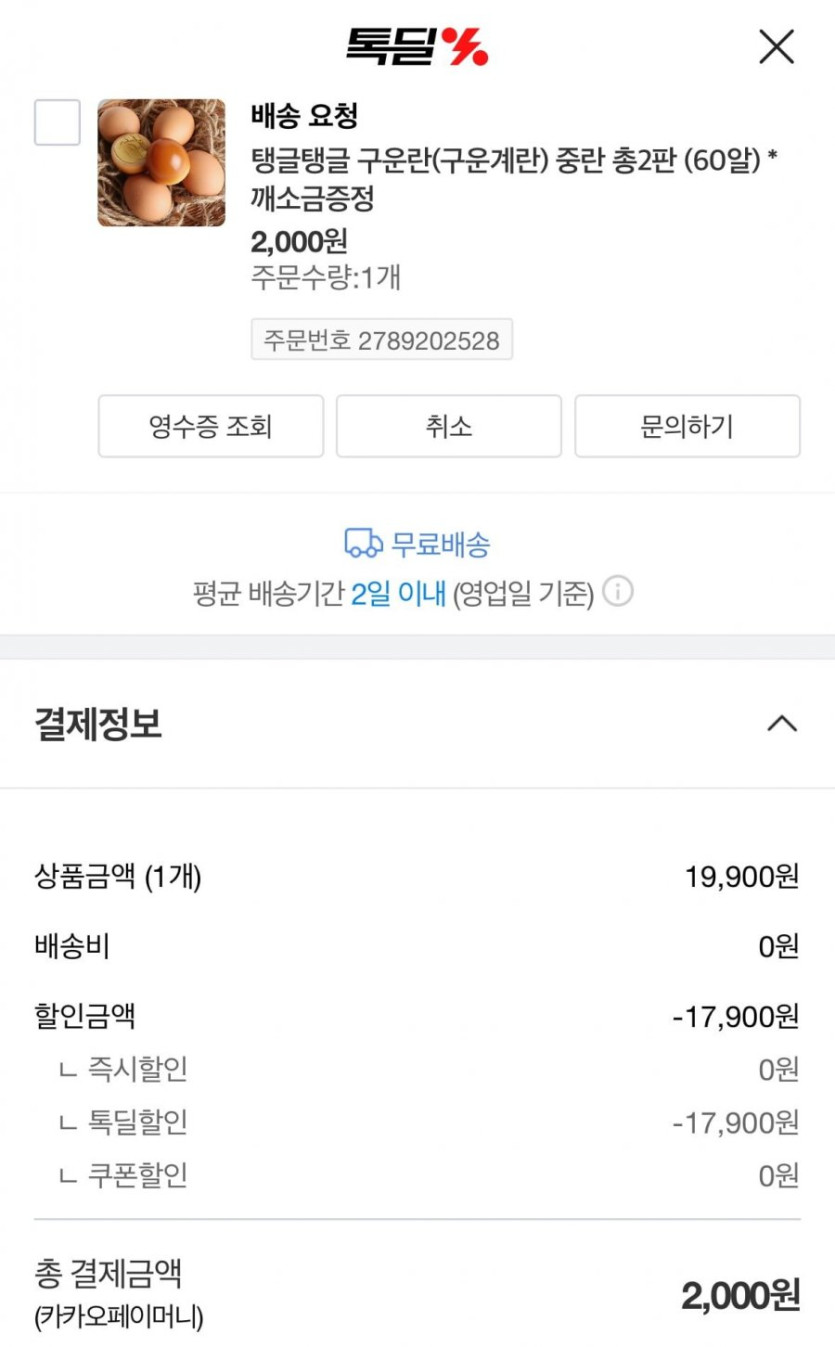Image resolution: width=835 pixels, height=1347 pixels.
Task: Click the 2일 이내 delivery time text
Action: click(398, 595)
